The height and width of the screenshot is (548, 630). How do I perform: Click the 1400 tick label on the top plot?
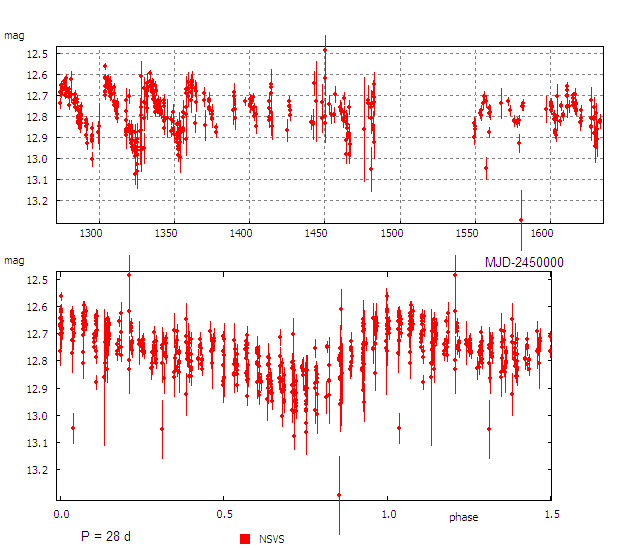tap(241, 233)
